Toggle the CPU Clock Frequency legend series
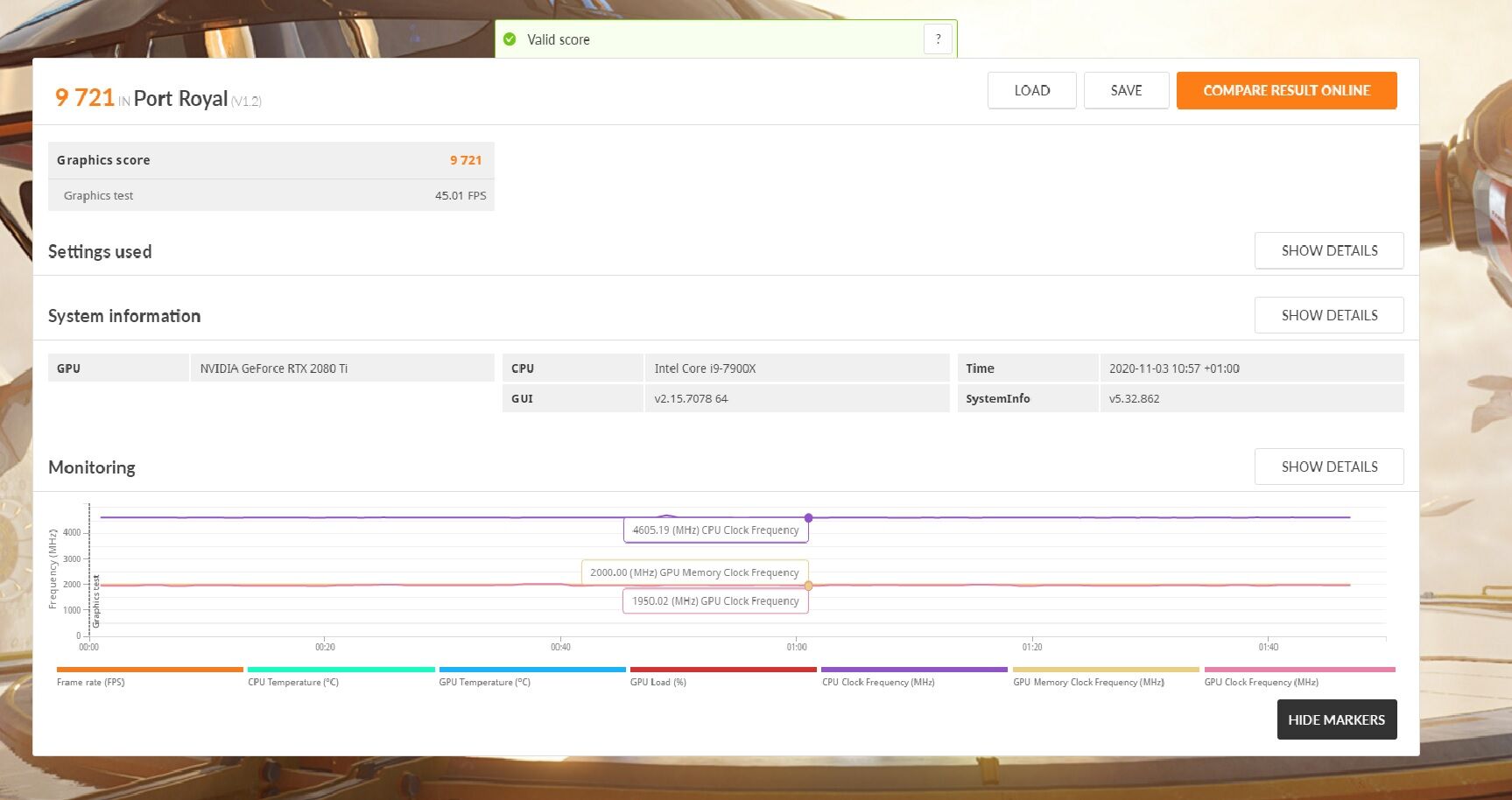1512x800 pixels. coord(915,677)
